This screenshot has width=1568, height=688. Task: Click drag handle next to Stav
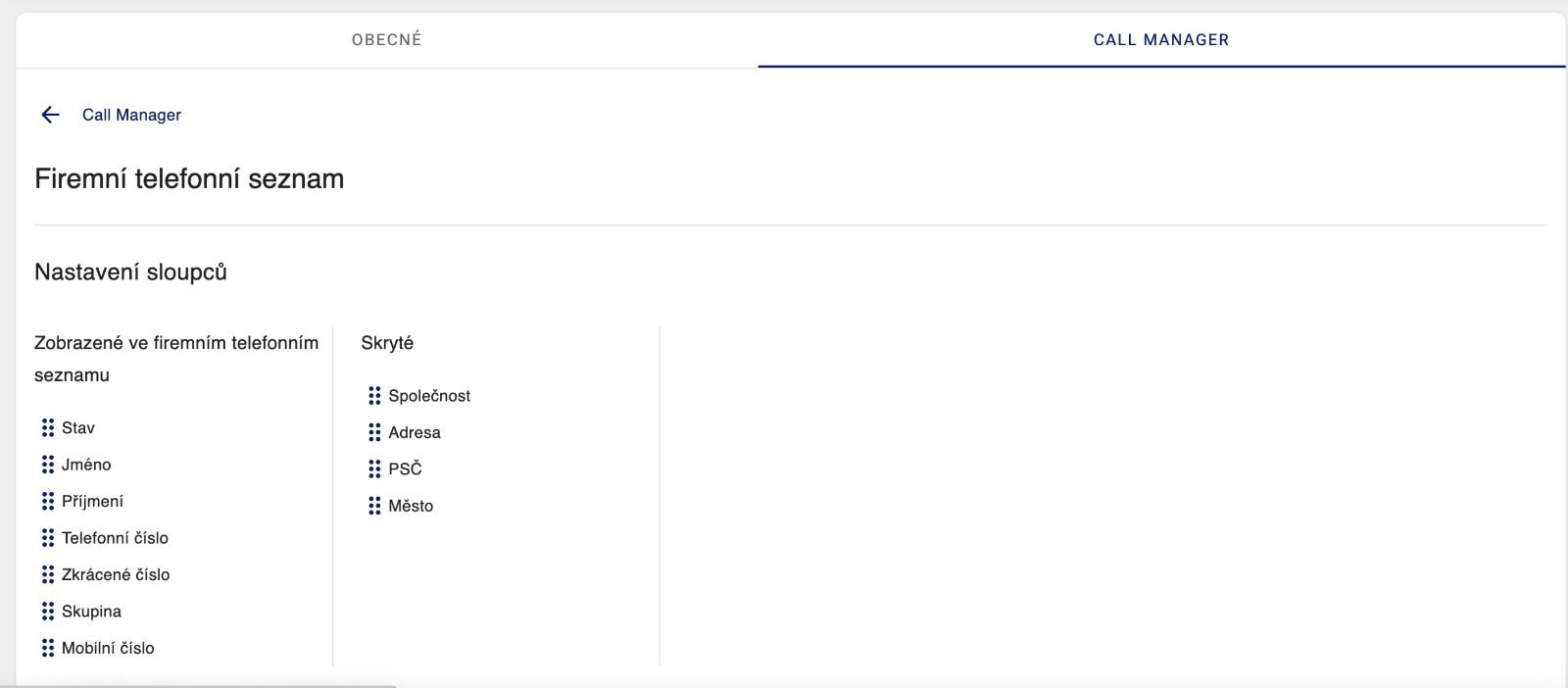pos(48,428)
